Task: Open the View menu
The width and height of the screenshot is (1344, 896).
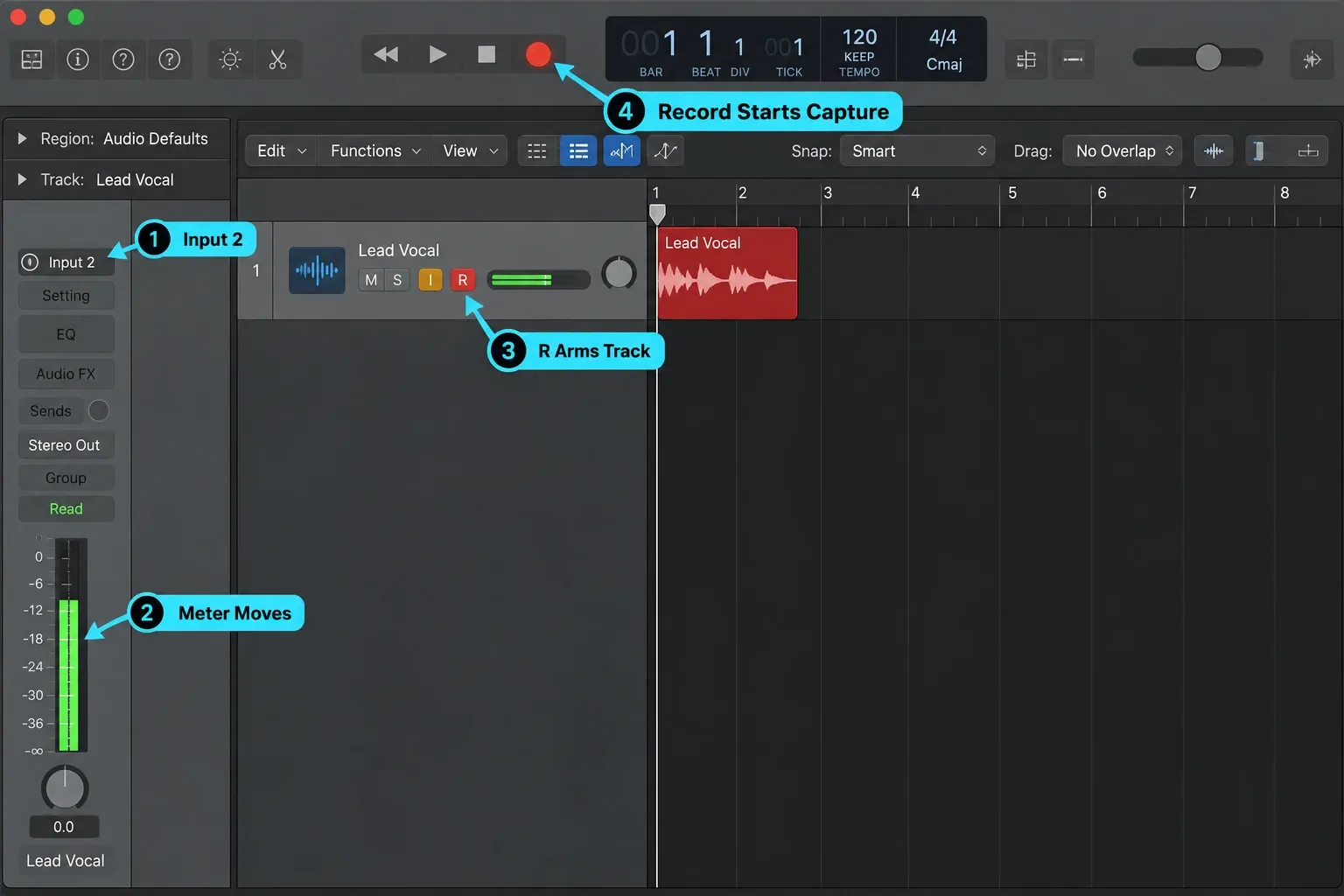Action: pos(470,151)
